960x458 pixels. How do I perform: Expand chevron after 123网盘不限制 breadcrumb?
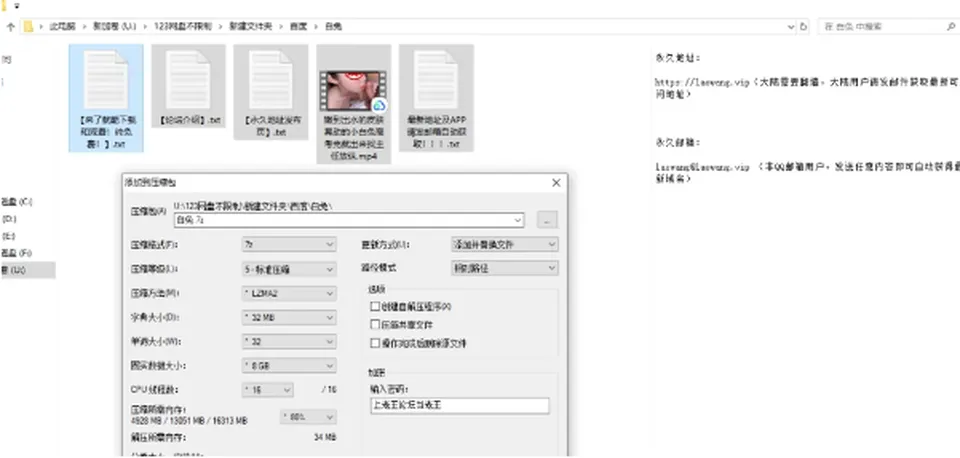tap(220, 27)
